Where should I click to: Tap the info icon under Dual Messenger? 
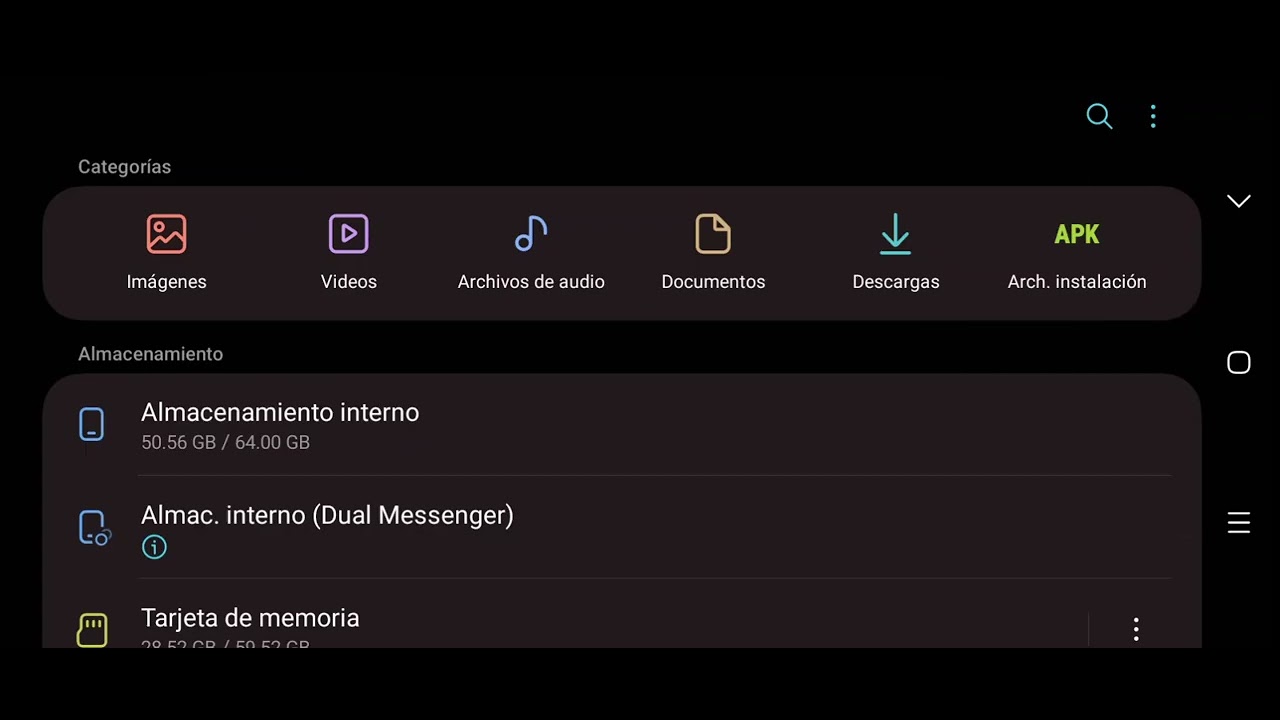pyautogui.click(x=154, y=547)
